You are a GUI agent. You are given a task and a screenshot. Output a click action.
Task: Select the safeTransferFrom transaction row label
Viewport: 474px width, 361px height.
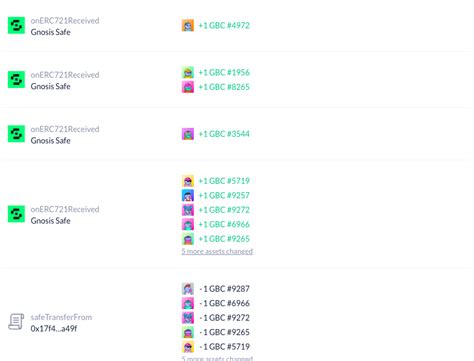(61, 317)
